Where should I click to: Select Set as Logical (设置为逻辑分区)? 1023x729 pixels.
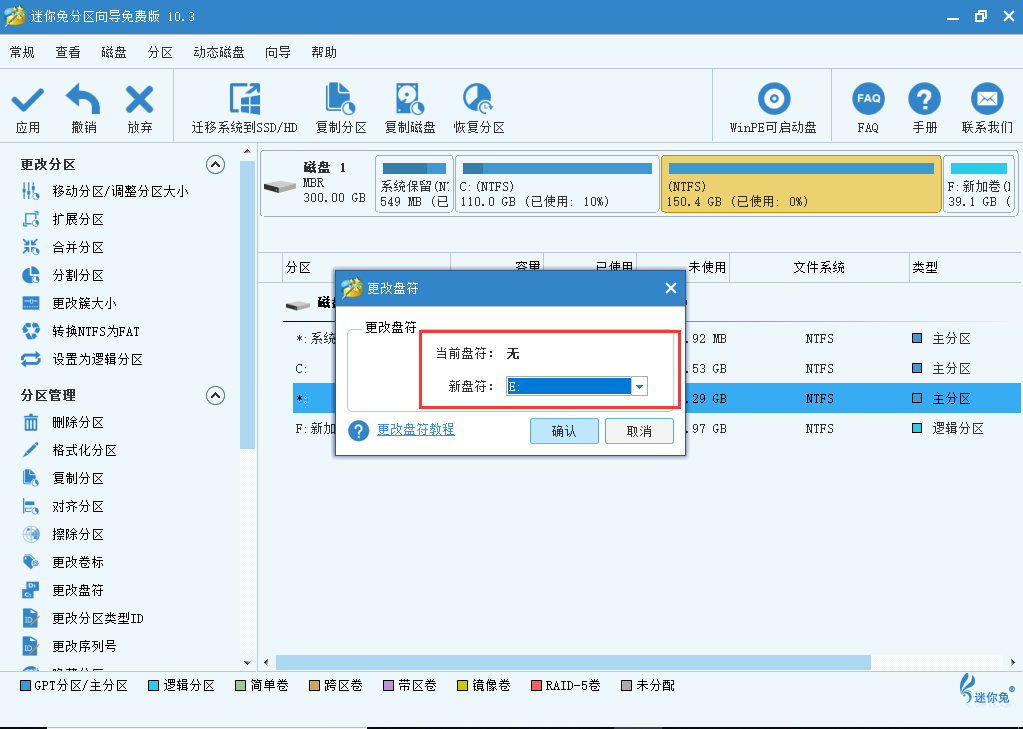[82, 360]
